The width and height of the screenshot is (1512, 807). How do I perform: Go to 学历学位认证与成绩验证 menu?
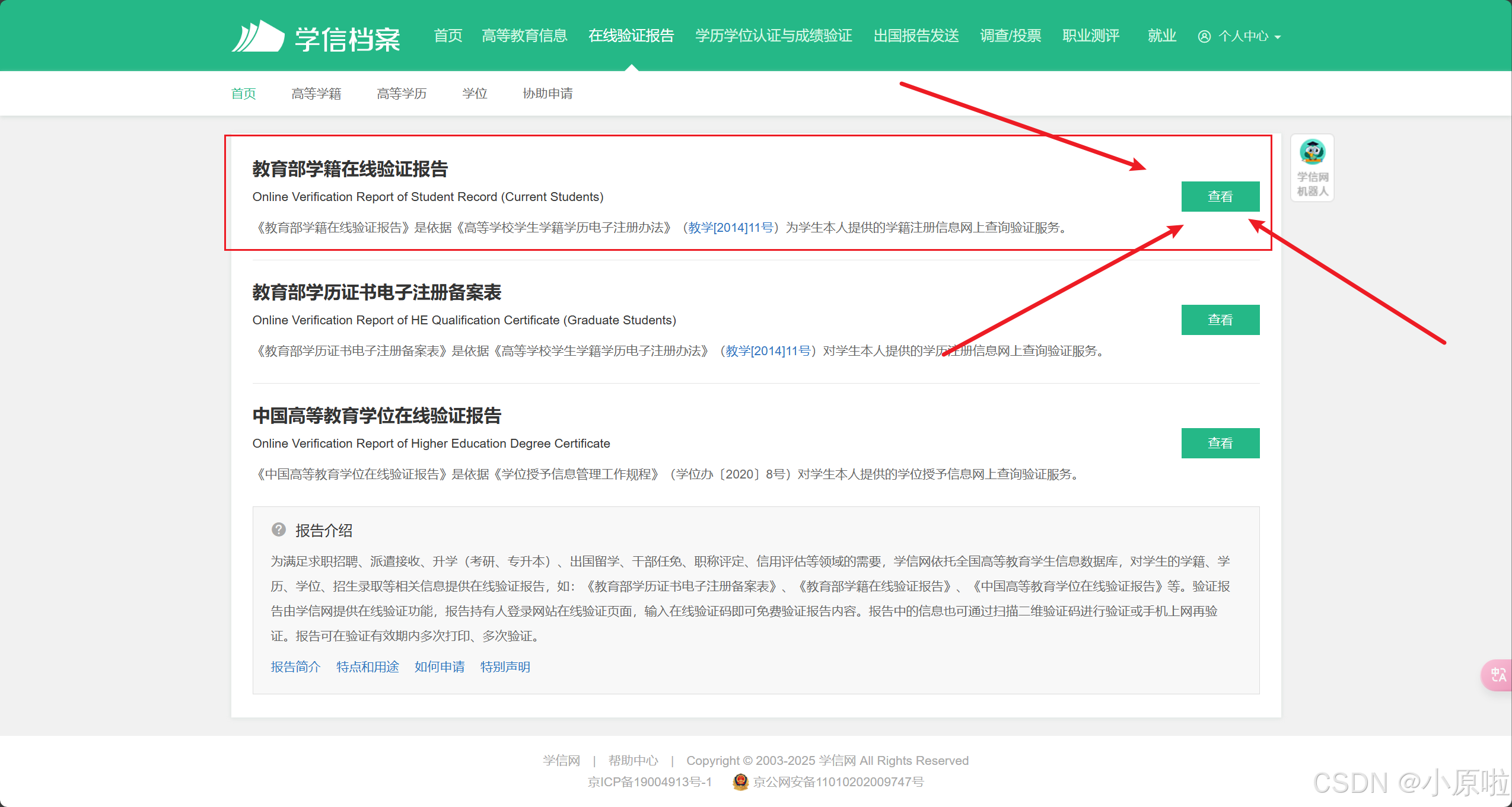[773, 36]
